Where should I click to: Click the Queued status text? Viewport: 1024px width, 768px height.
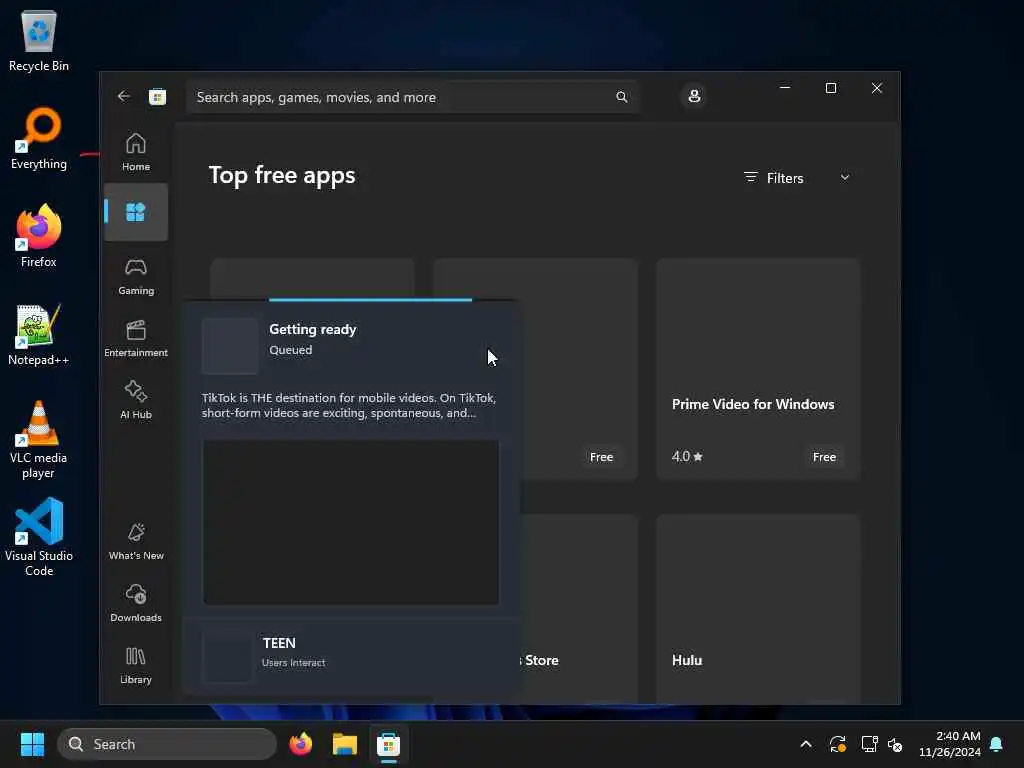click(291, 350)
